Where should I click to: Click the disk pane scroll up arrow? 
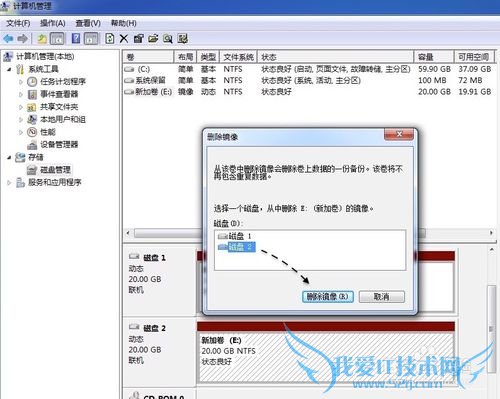coord(491,250)
